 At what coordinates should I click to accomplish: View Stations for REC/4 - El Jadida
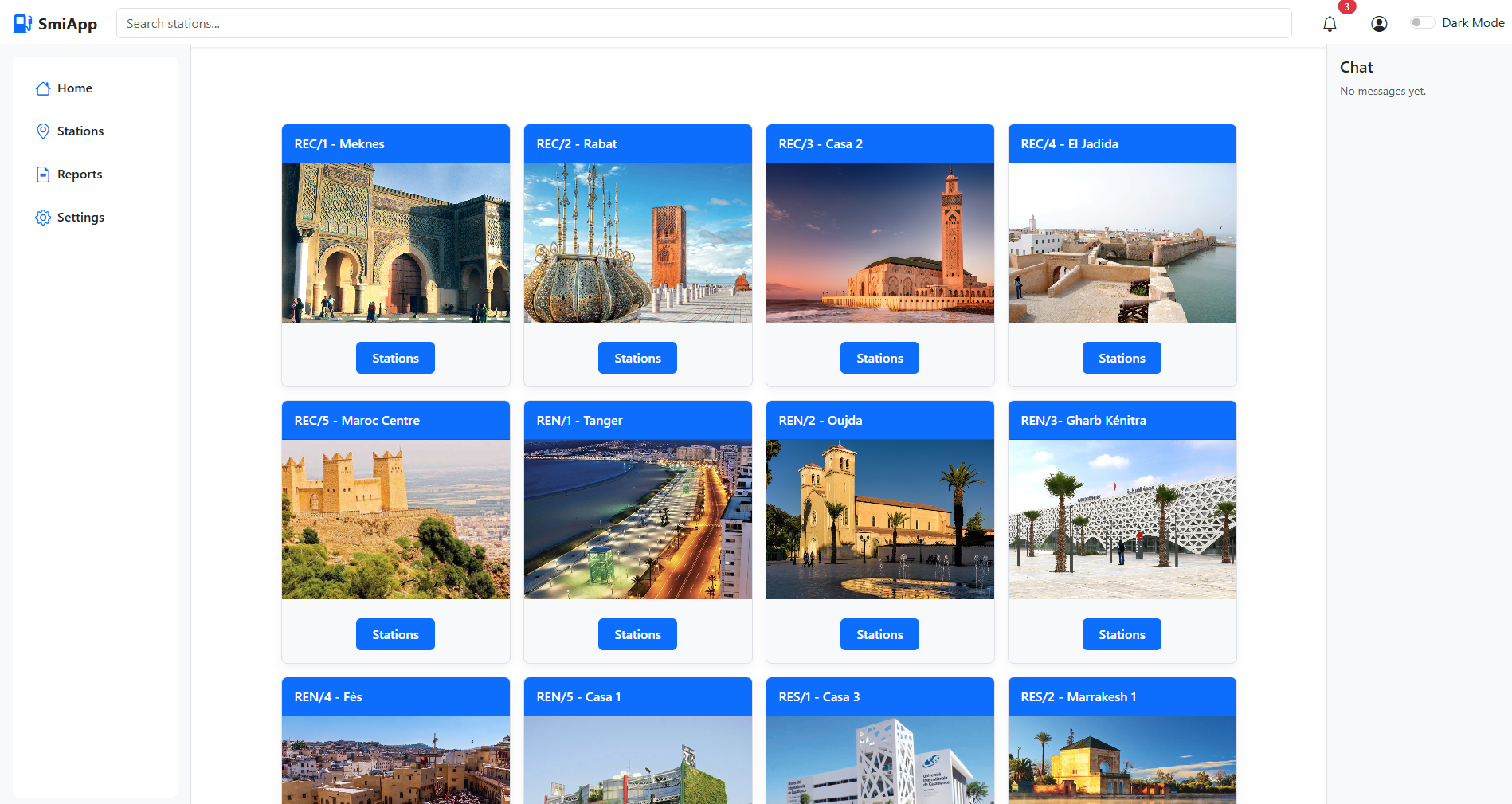[1122, 358]
